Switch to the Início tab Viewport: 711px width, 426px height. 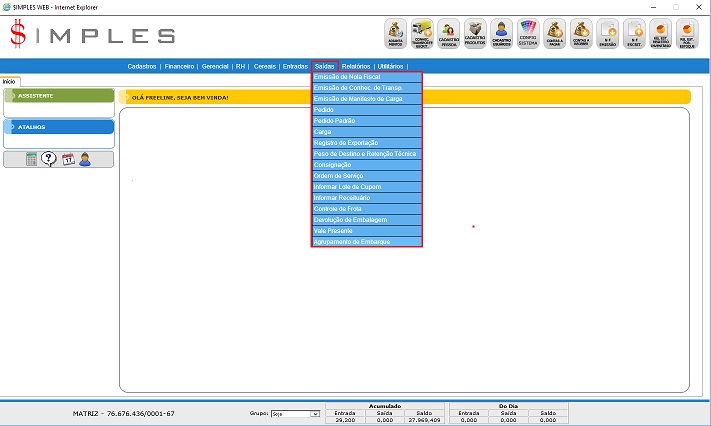[9, 81]
